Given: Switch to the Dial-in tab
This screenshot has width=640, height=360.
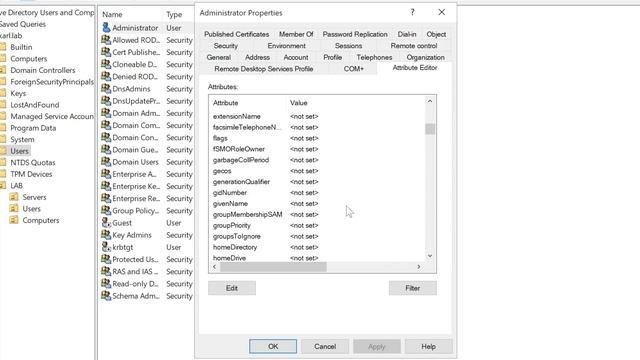Looking at the screenshot, I should (x=407, y=34).
